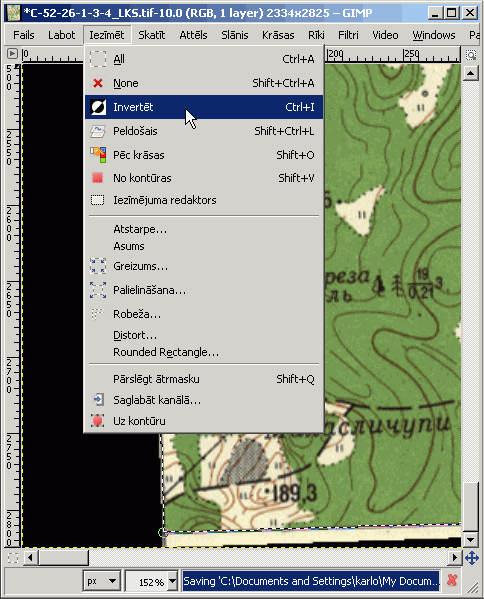This screenshot has width=484, height=599.
Task: Click the Invertēt selection icon
Action: click(x=98, y=107)
